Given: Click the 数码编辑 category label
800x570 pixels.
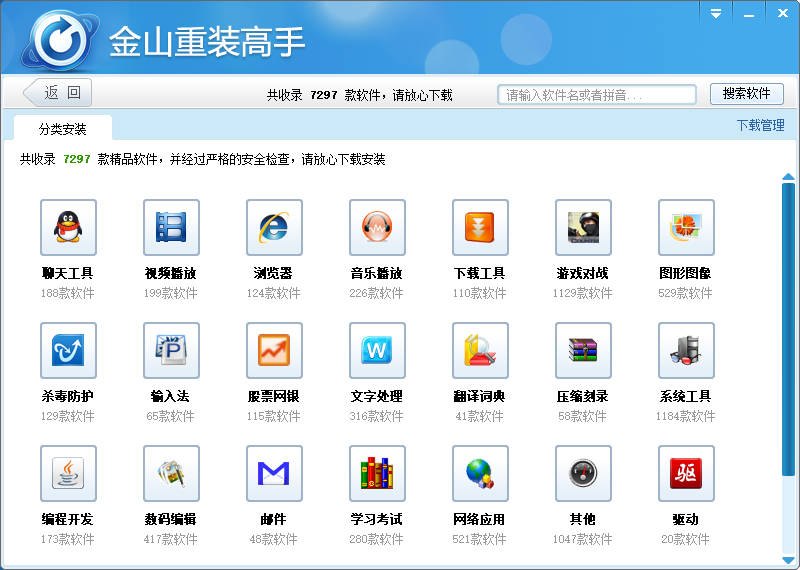Looking at the screenshot, I should point(170,519).
